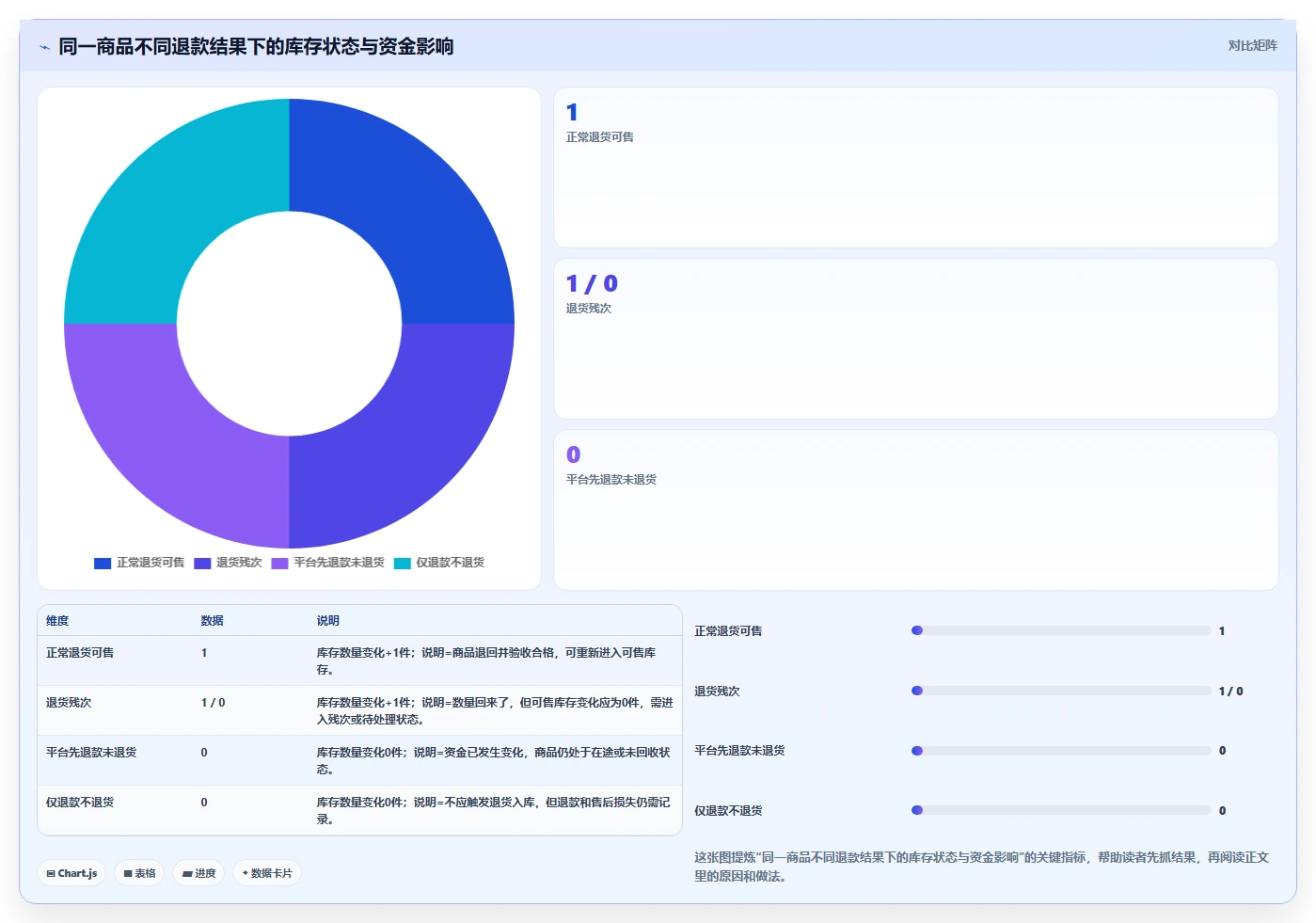This screenshot has height=923, width=1316.
Task: Click the table value 0 for 仅退款不退货
Action: pyautogui.click(x=204, y=803)
